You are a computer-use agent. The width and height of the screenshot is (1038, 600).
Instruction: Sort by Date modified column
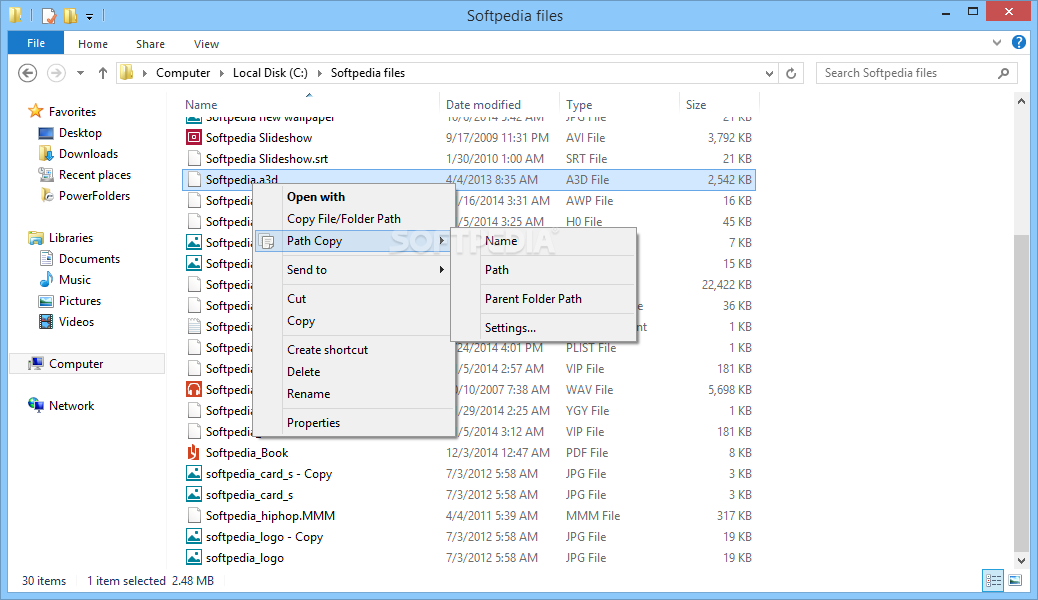tap(483, 105)
